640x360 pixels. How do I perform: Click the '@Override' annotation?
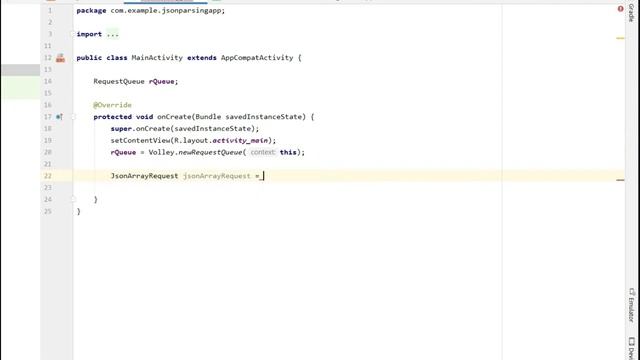[112, 105]
